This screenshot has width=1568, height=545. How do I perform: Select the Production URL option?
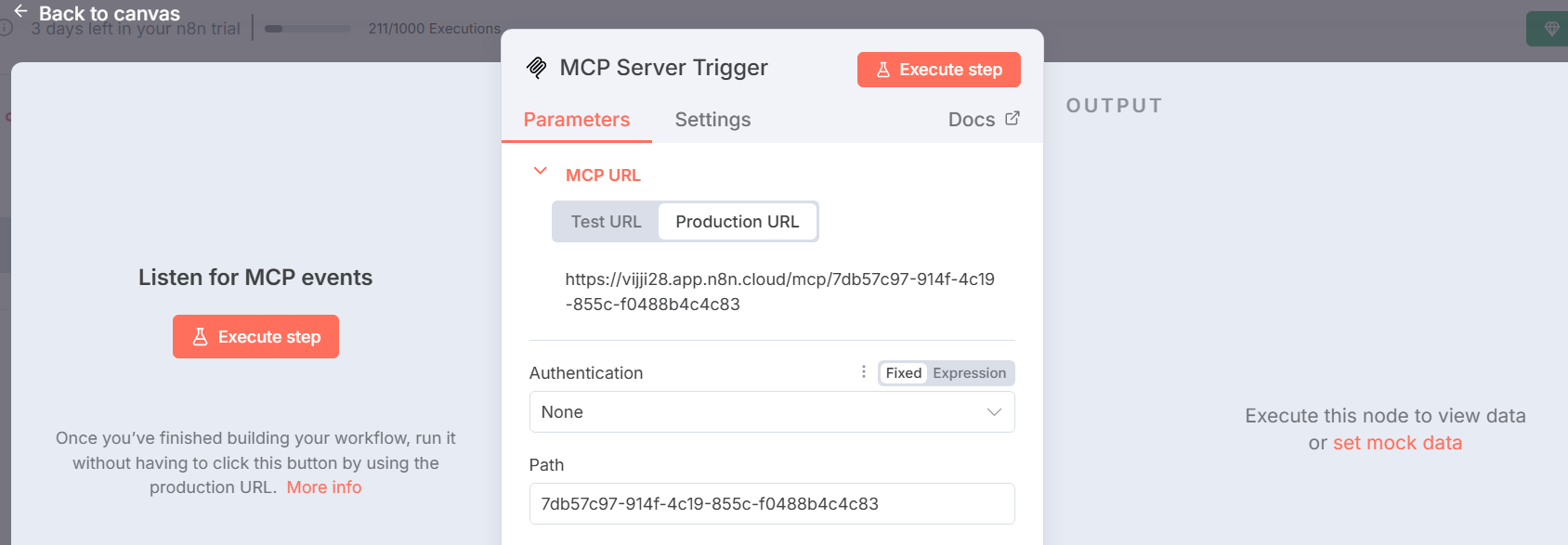(737, 222)
